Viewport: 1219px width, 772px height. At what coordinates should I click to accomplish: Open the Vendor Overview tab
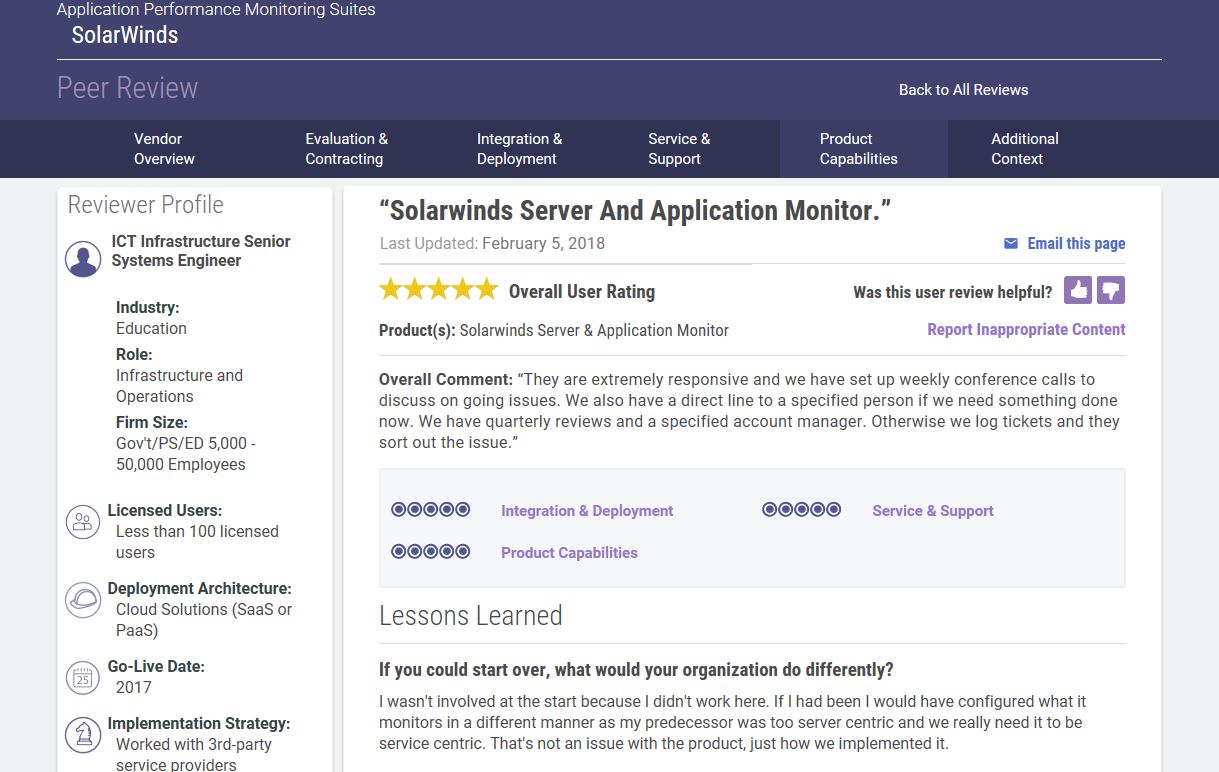click(164, 149)
